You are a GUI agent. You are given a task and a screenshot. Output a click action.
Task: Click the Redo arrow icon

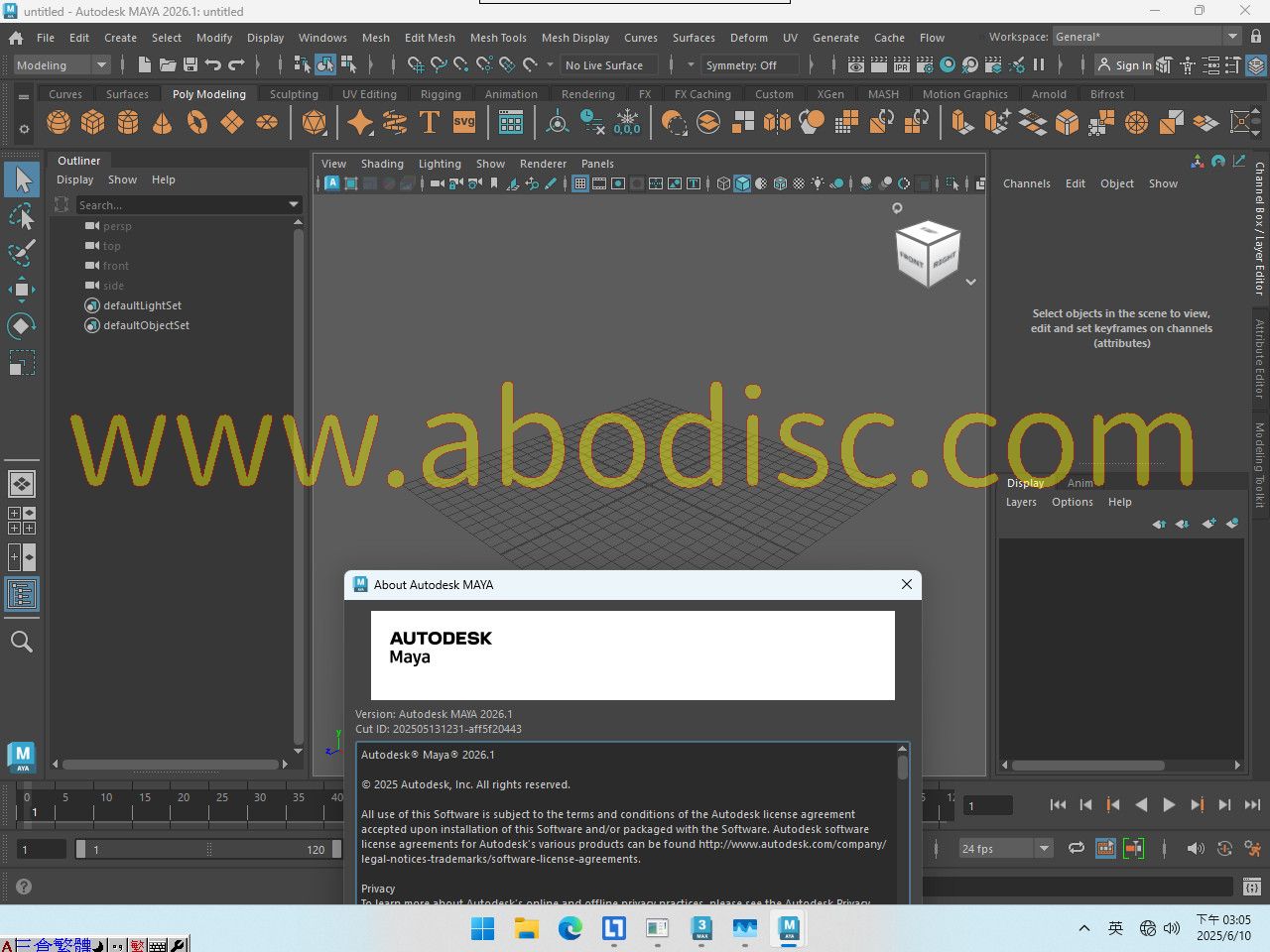coord(236,64)
